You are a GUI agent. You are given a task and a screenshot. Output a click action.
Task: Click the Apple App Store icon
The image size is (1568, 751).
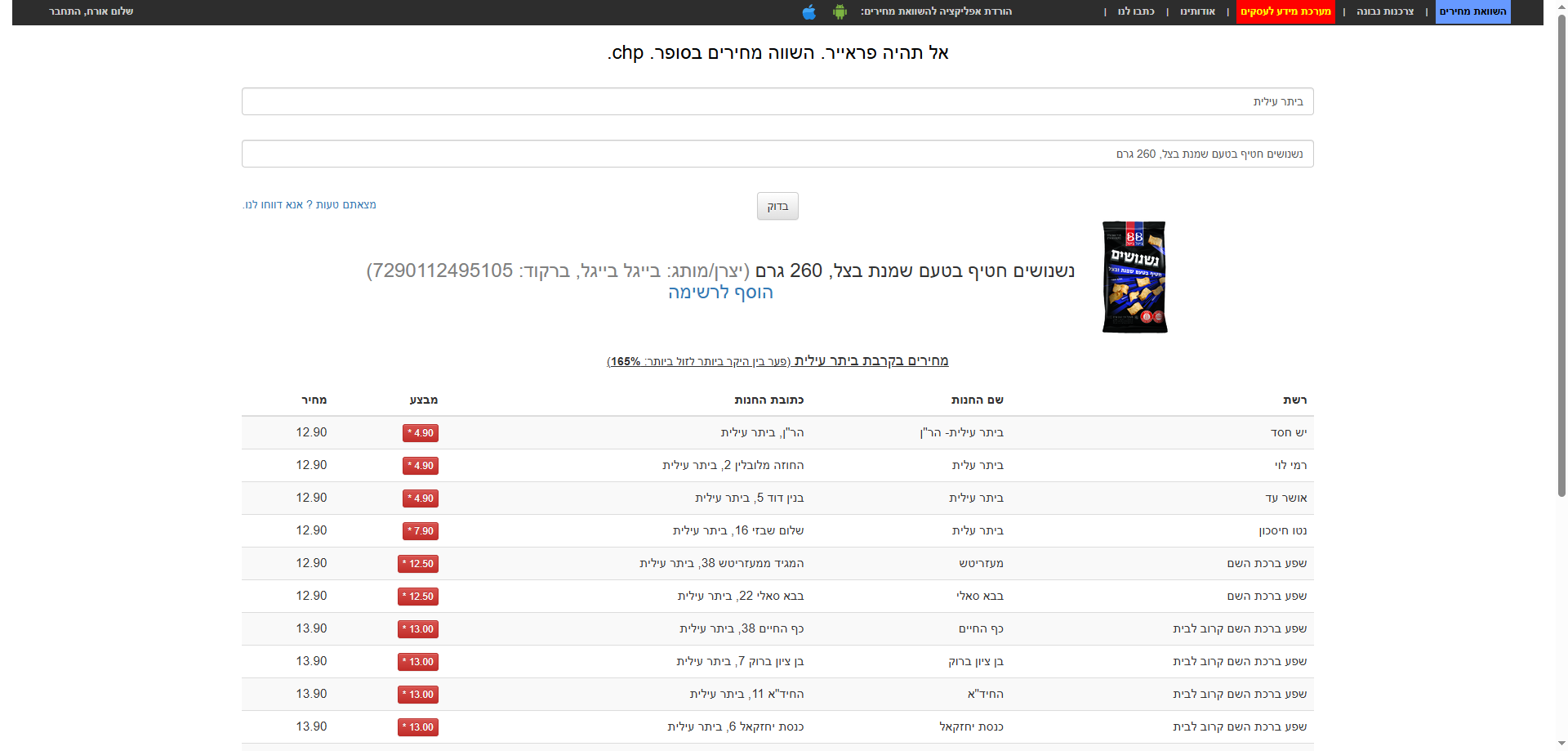pyautogui.click(x=808, y=12)
